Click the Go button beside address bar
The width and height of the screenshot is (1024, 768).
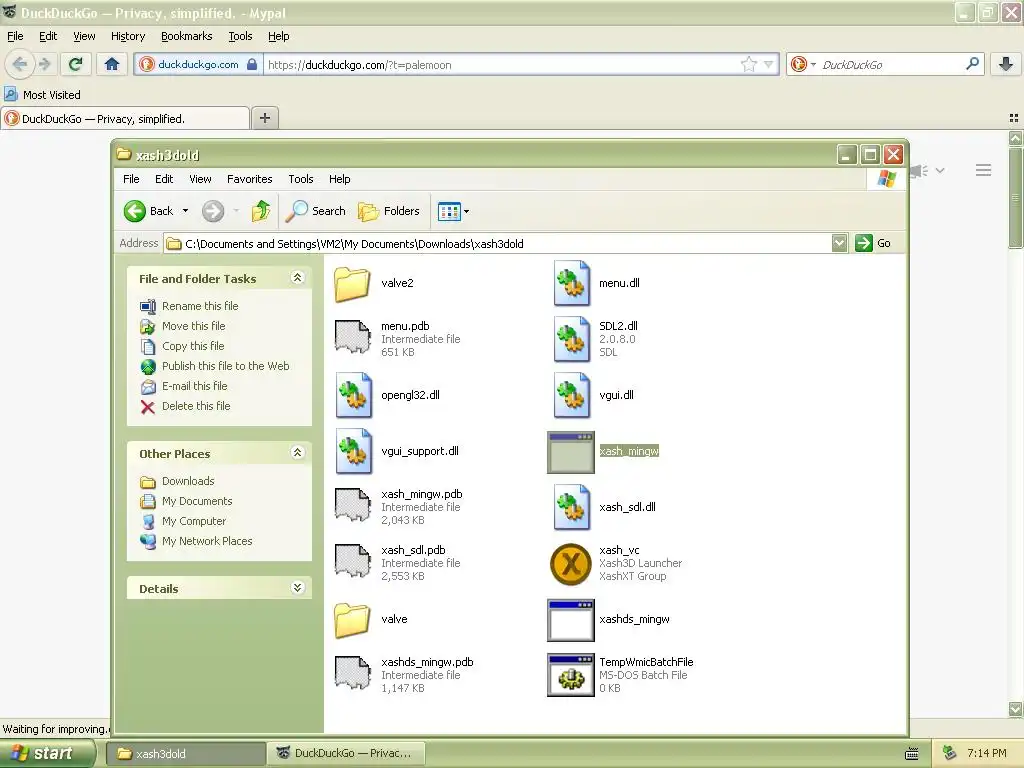click(873, 243)
